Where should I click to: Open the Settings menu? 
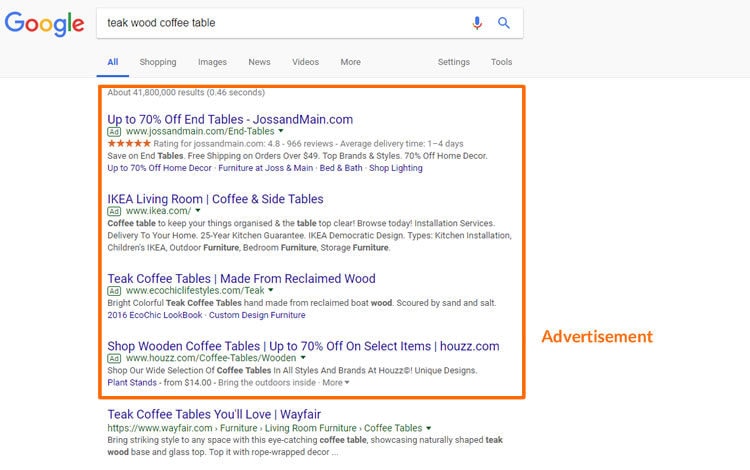453,62
